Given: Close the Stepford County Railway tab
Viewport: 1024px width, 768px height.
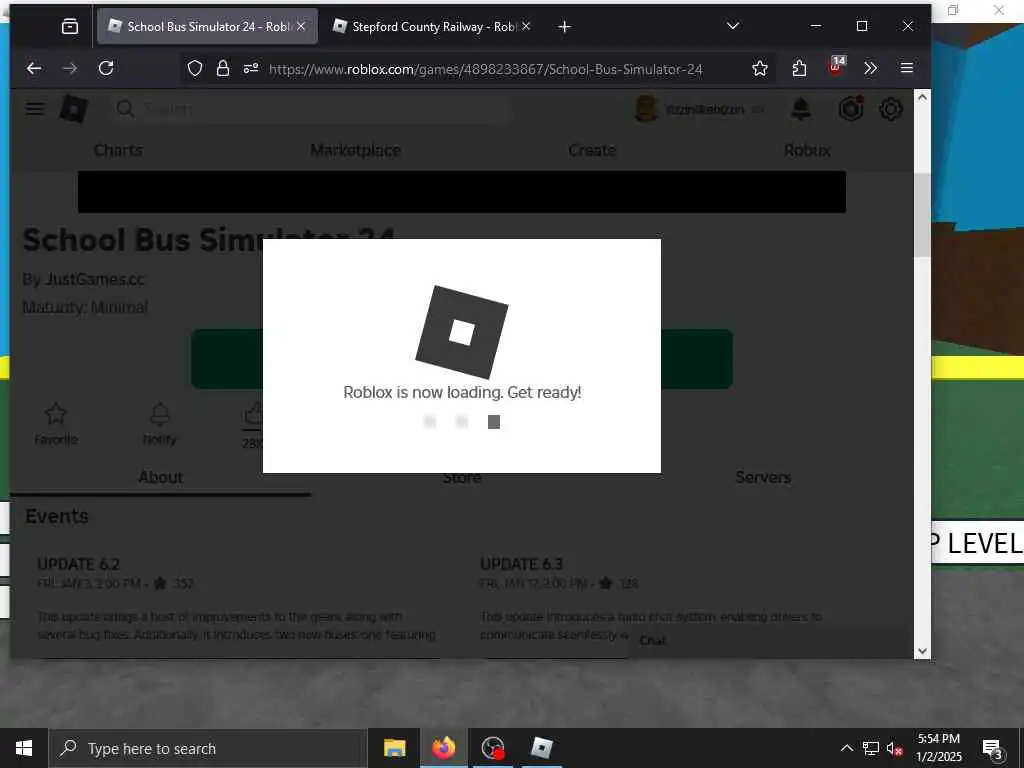Looking at the screenshot, I should [x=526, y=26].
